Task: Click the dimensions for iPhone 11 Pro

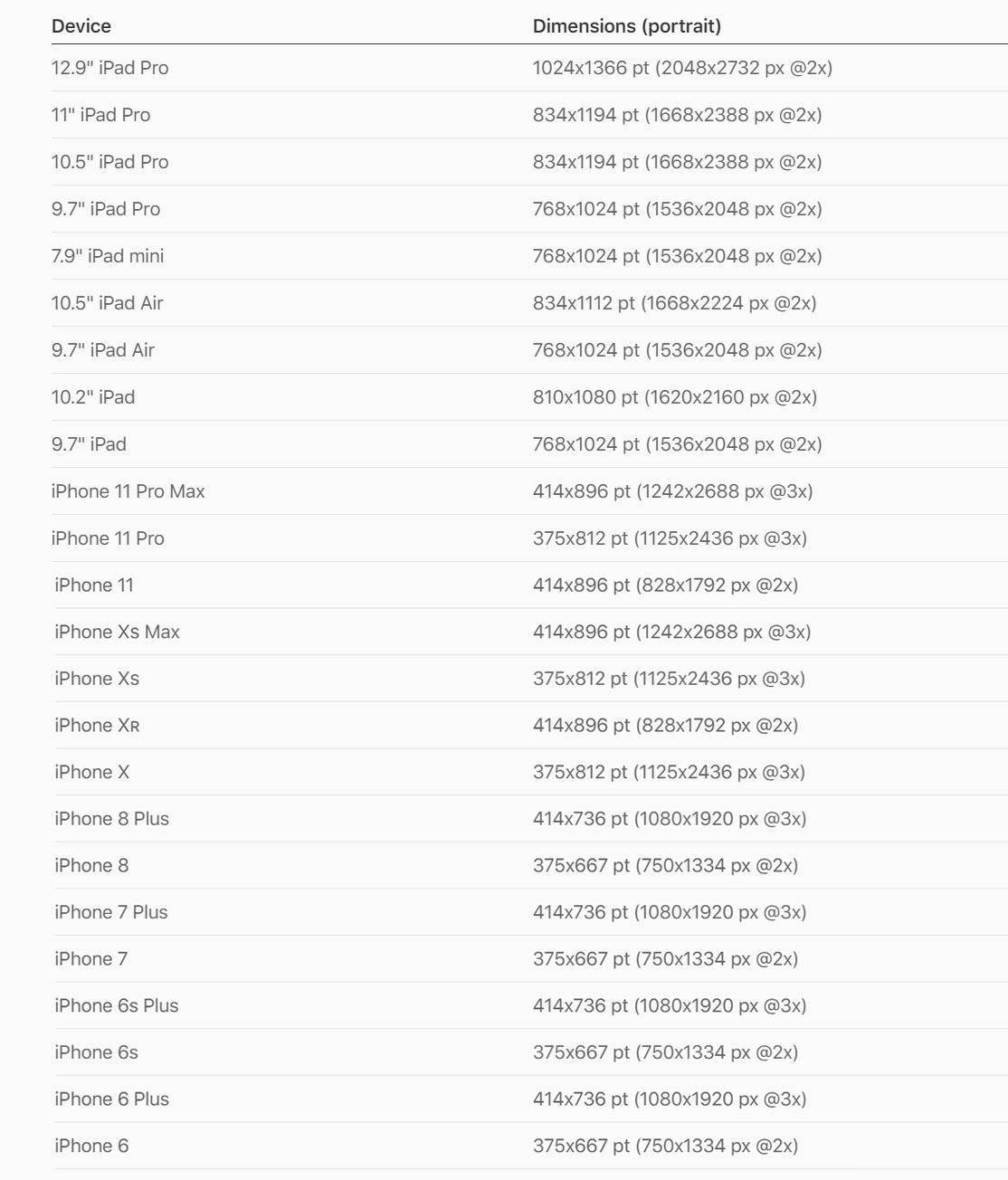Action: pyautogui.click(x=670, y=538)
